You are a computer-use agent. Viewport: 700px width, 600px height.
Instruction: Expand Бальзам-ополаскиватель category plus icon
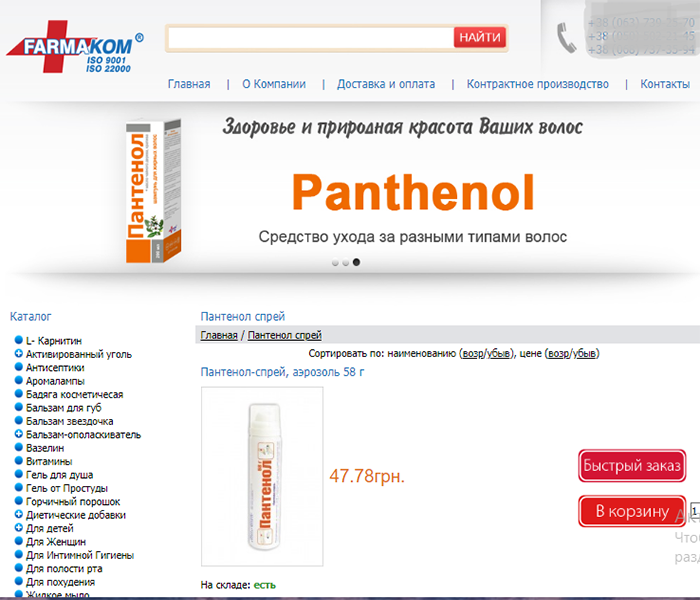pyautogui.click(x=18, y=433)
